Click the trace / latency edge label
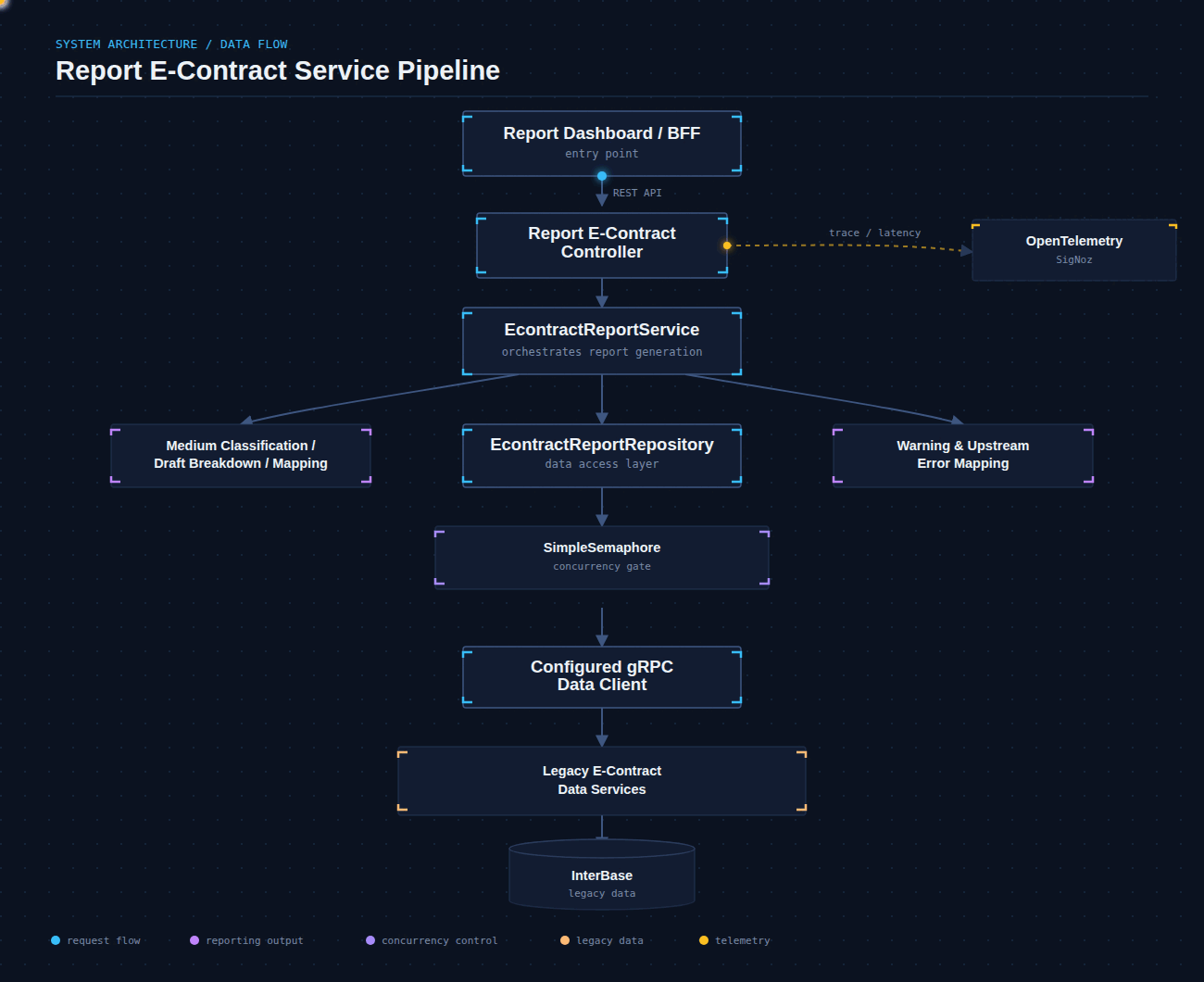 click(x=875, y=233)
